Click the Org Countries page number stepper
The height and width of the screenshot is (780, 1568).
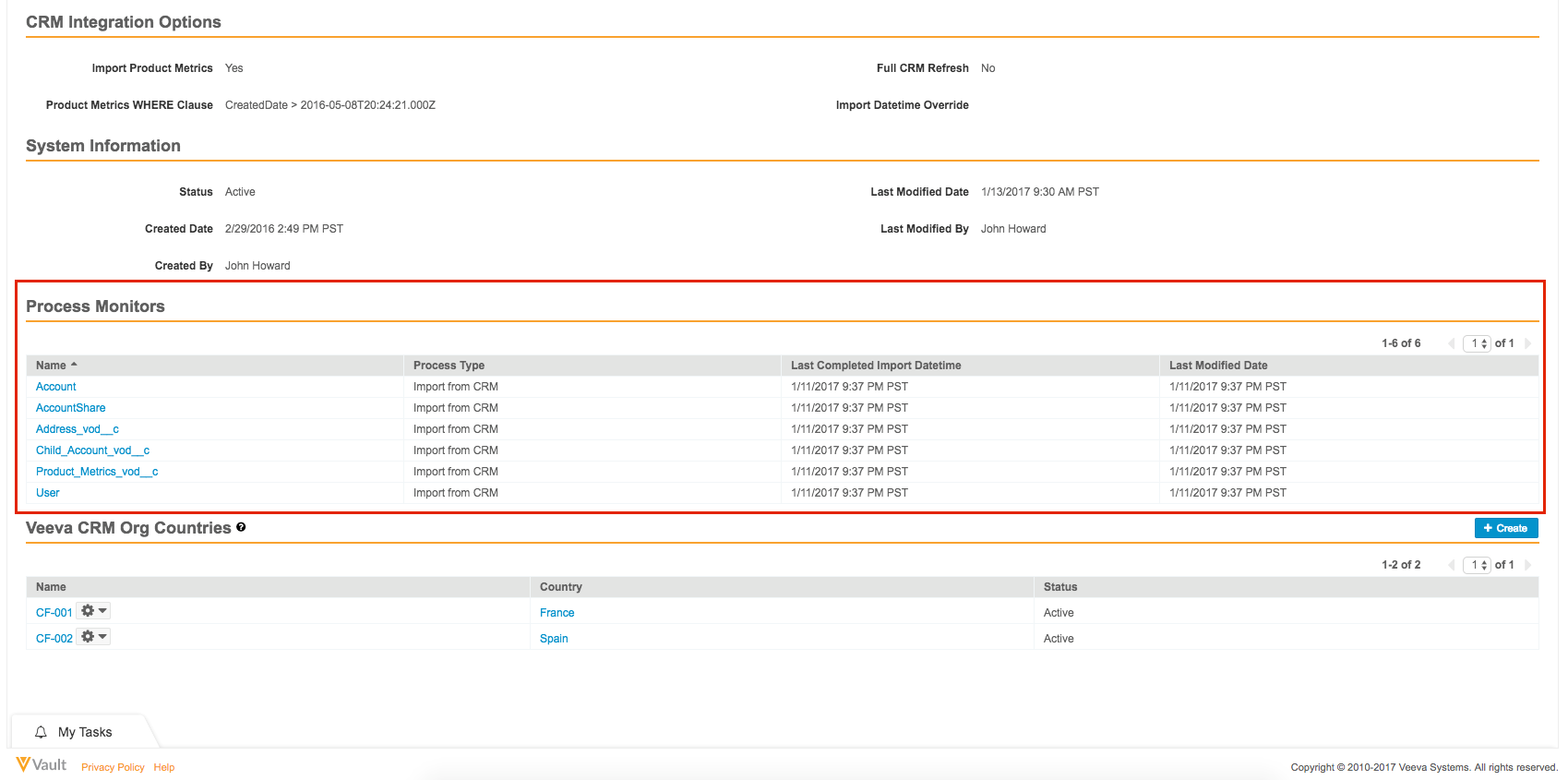1478,565
